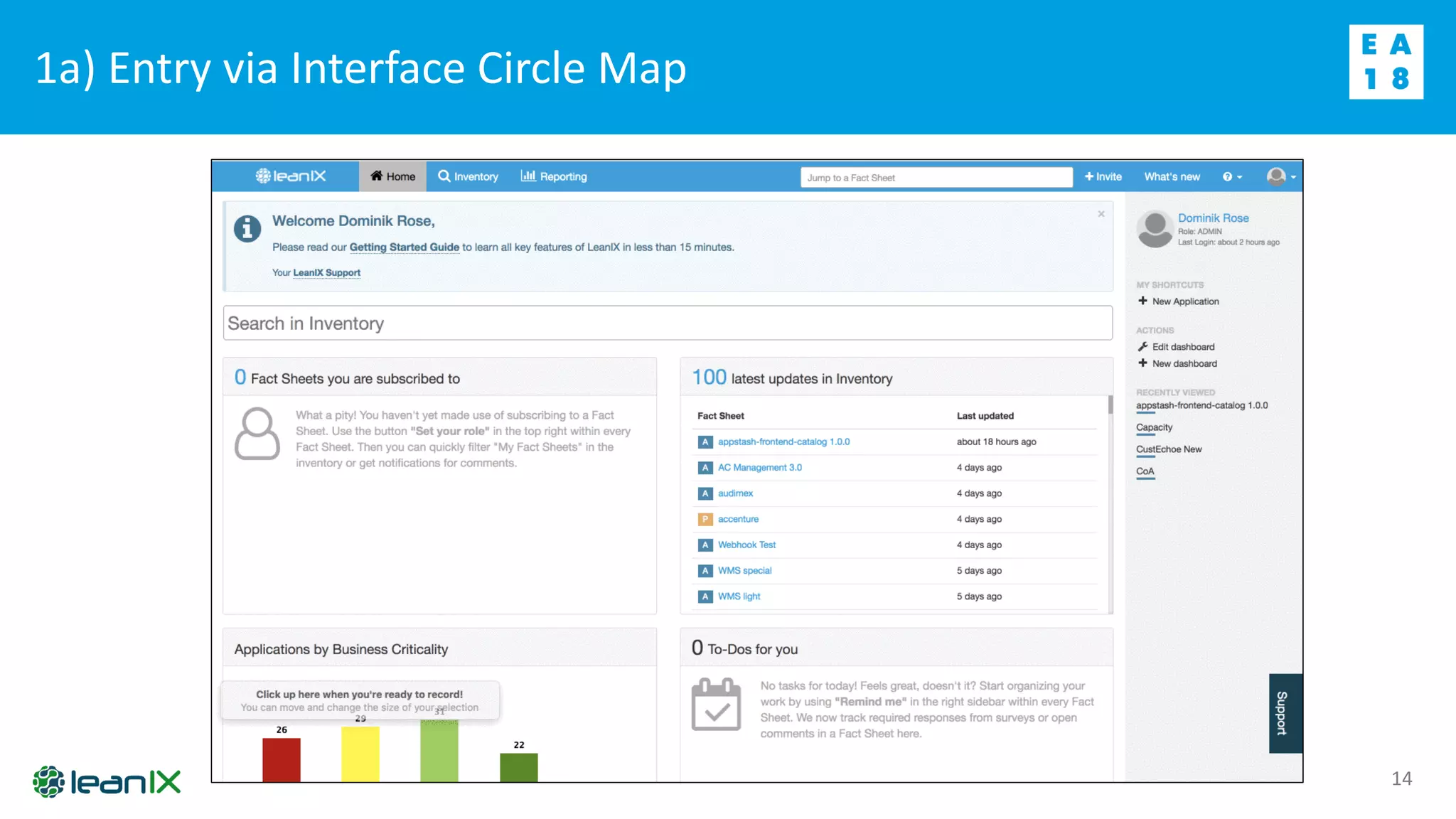This screenshot has height=819, width=1456.
Task: Open recently viewed CoA
Action: pyautogui.click(x=1145, y=471)
